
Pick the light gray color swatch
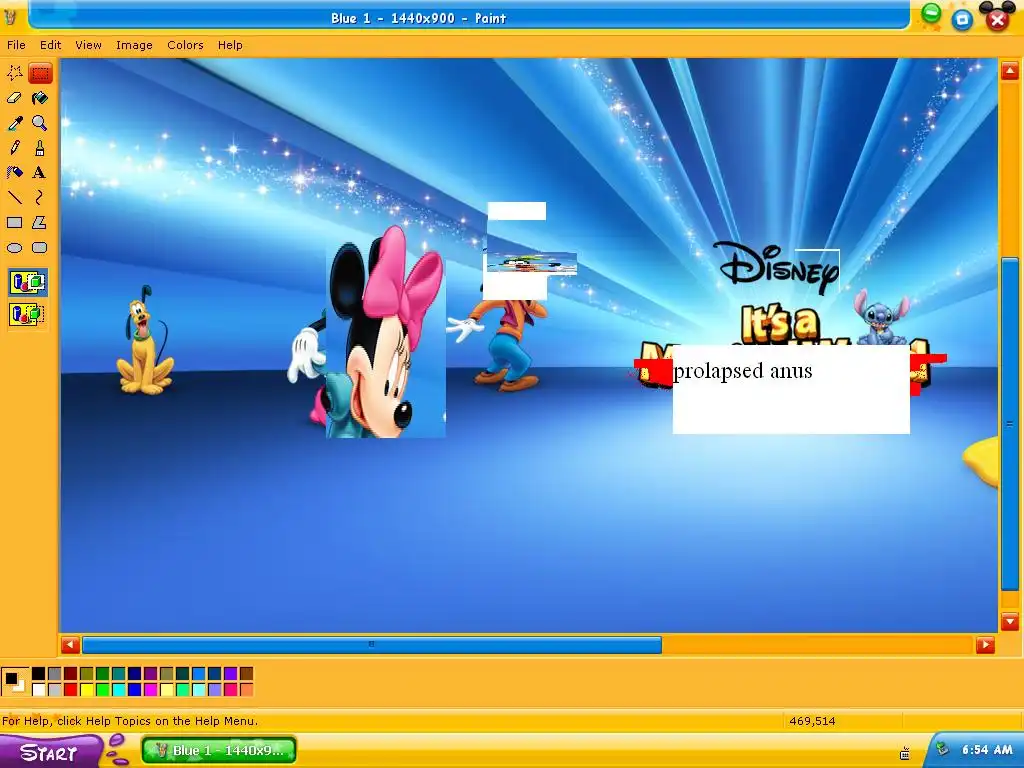click(x=55, y=690)
